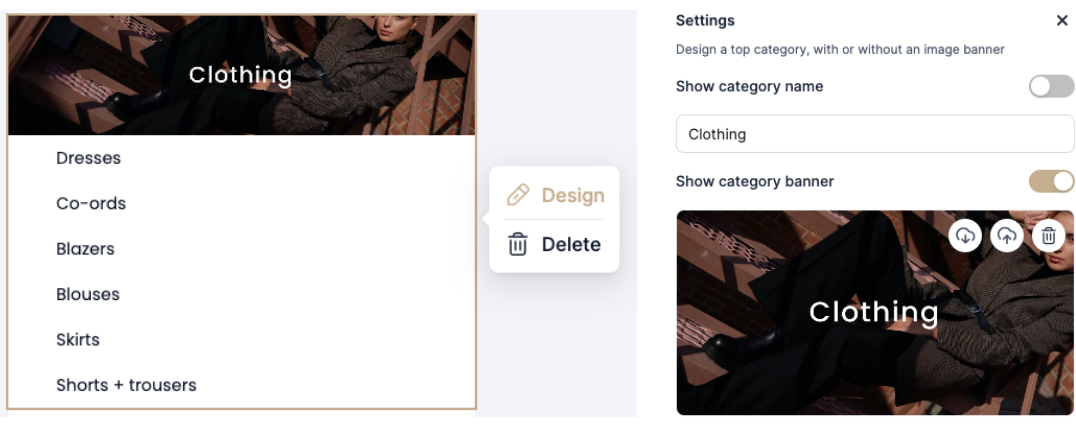Remove banner image using its trash icon

1048,235
